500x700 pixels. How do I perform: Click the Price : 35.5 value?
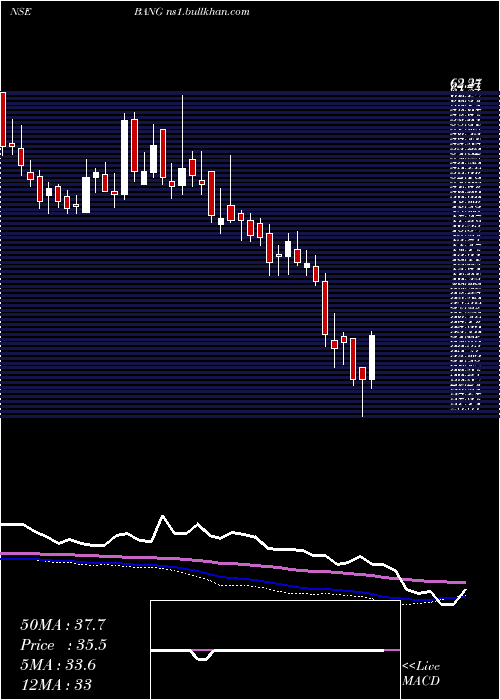point(64,645)
